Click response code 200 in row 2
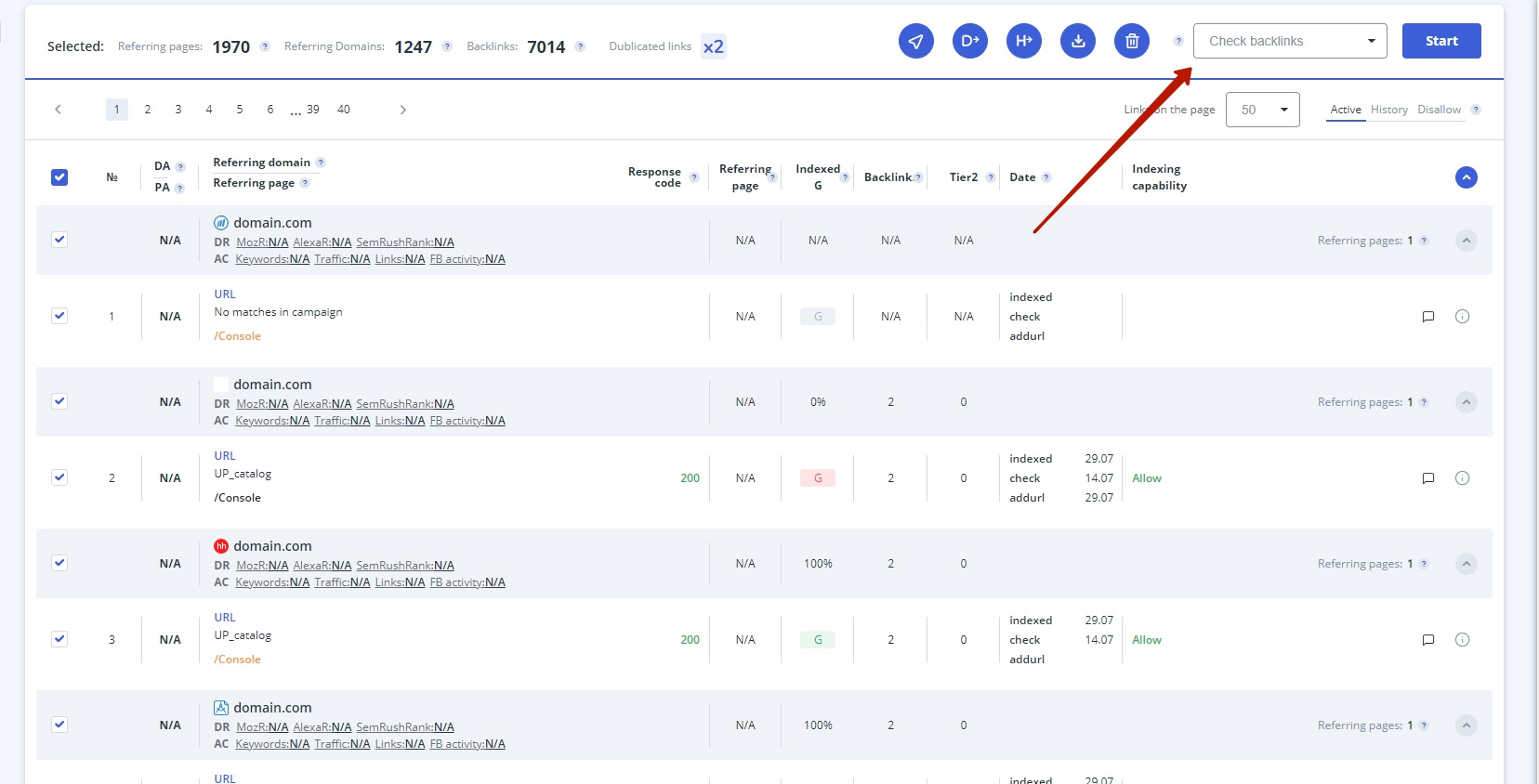The width and height of the screenshot is (1539, 784). pyautogui.click(x=690, y=478)
